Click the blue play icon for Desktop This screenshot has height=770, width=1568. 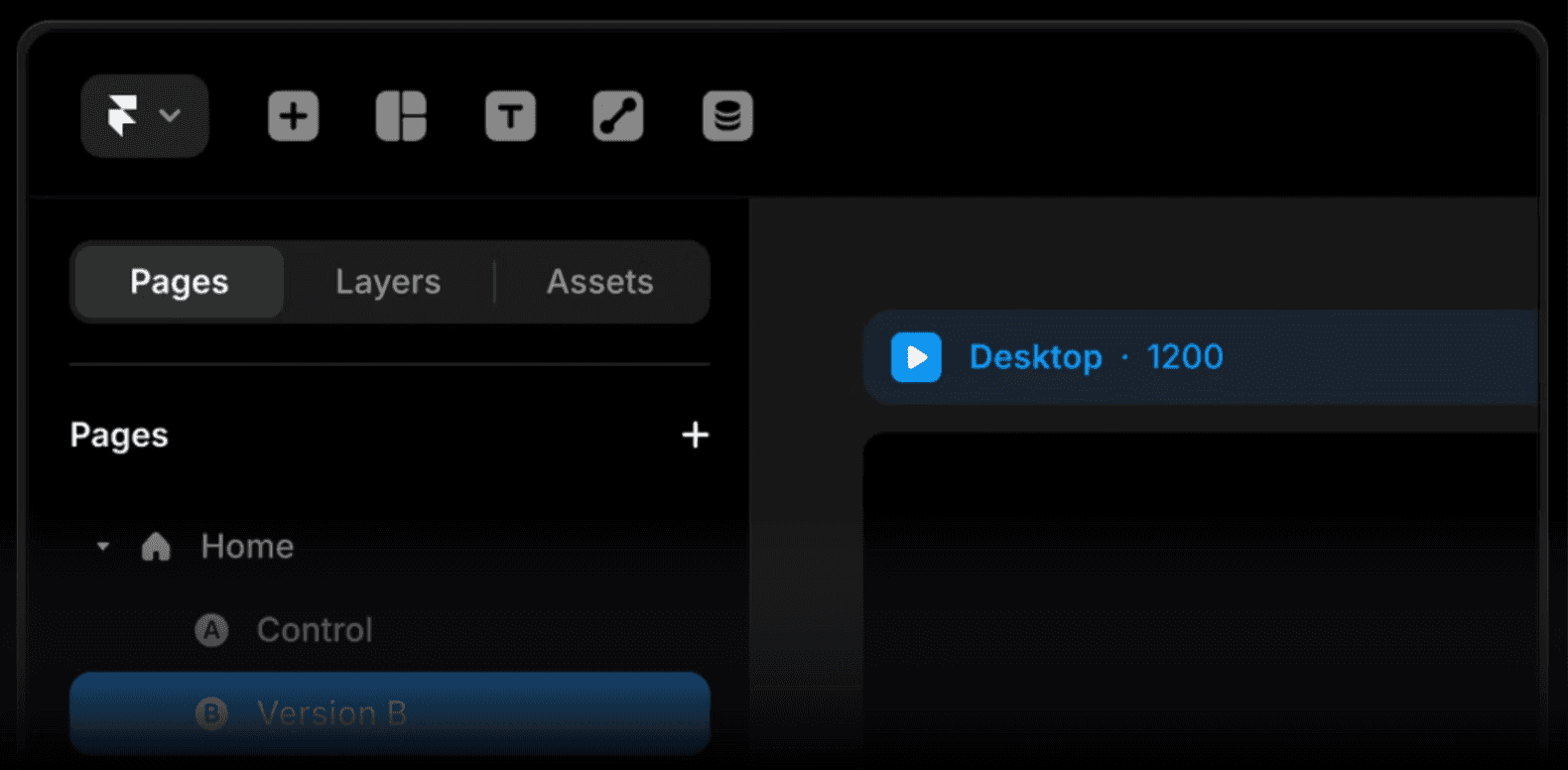pos(916,357)
